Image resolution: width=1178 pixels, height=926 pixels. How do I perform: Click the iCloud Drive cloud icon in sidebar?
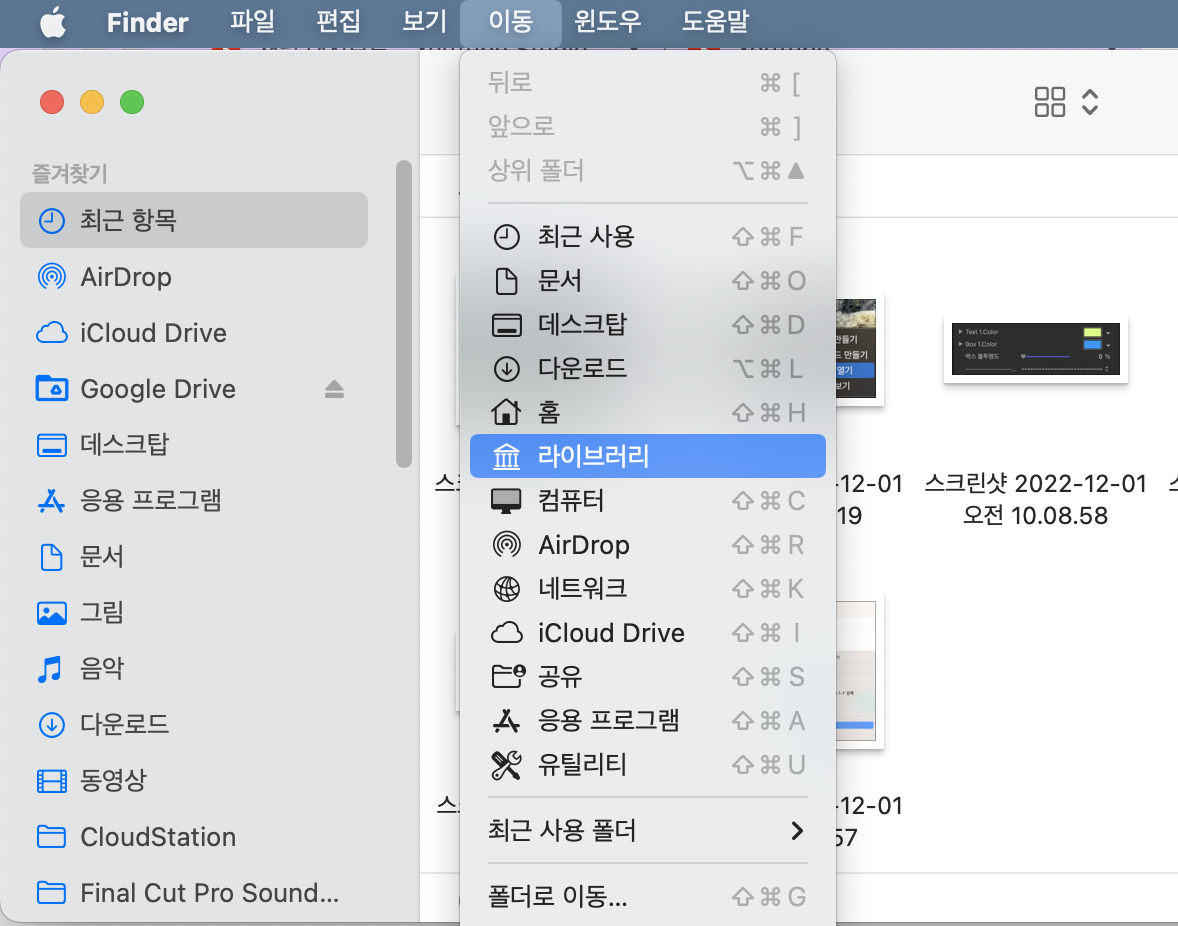tap(52, 333)
